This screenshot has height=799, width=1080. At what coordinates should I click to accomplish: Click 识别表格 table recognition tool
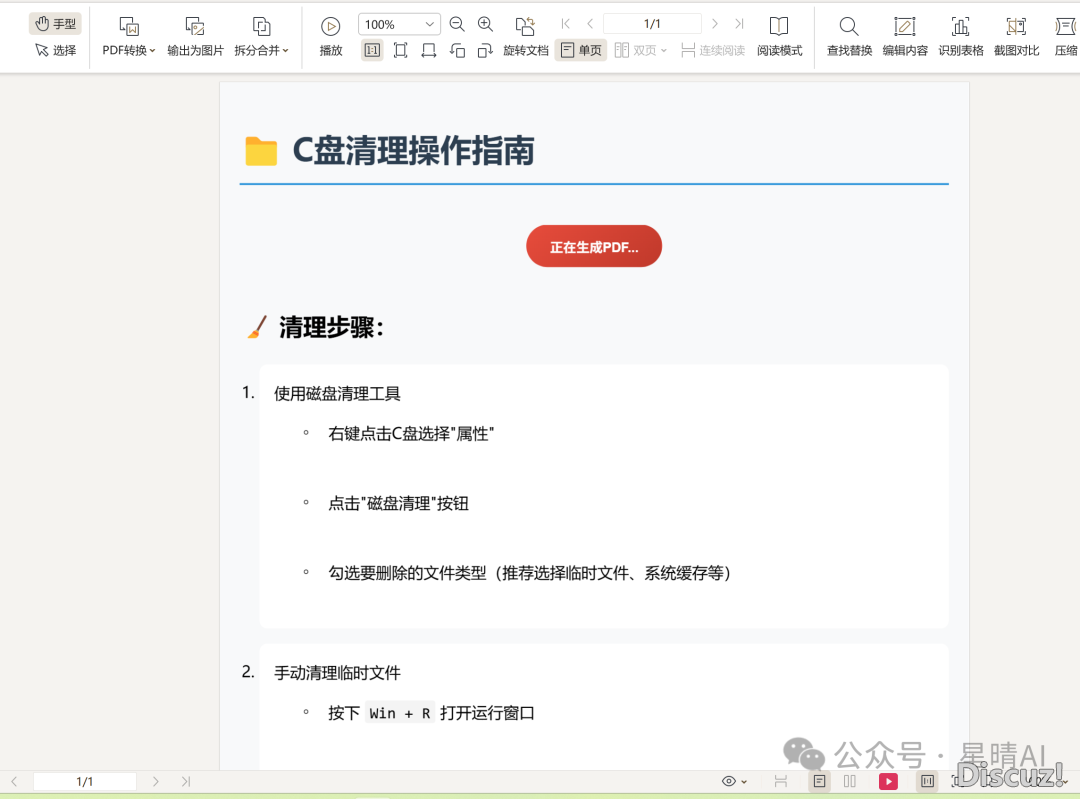[961, 37]
